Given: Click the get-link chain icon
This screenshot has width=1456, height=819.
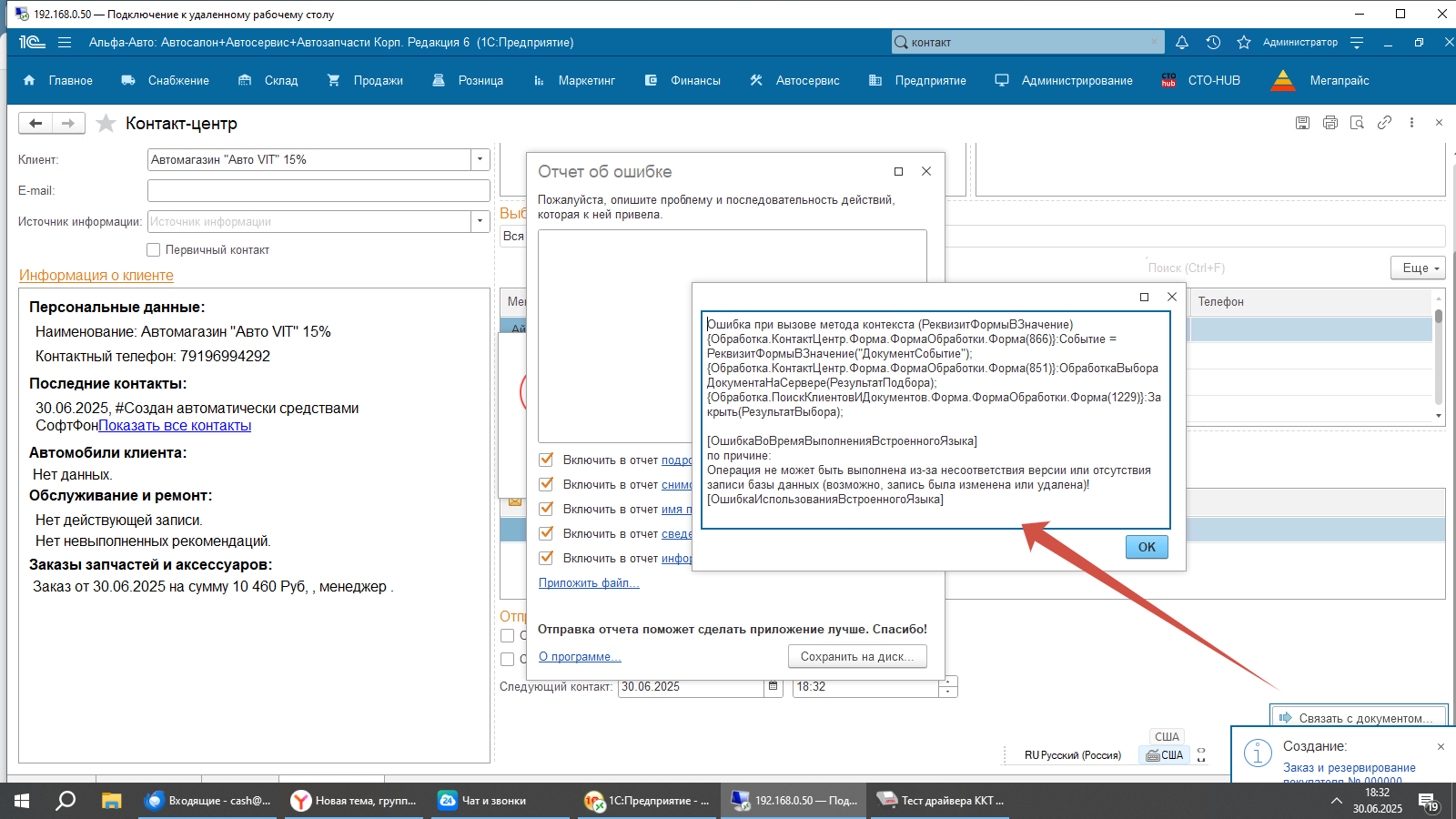Looking at the screenshot, I should [1384, 122].
